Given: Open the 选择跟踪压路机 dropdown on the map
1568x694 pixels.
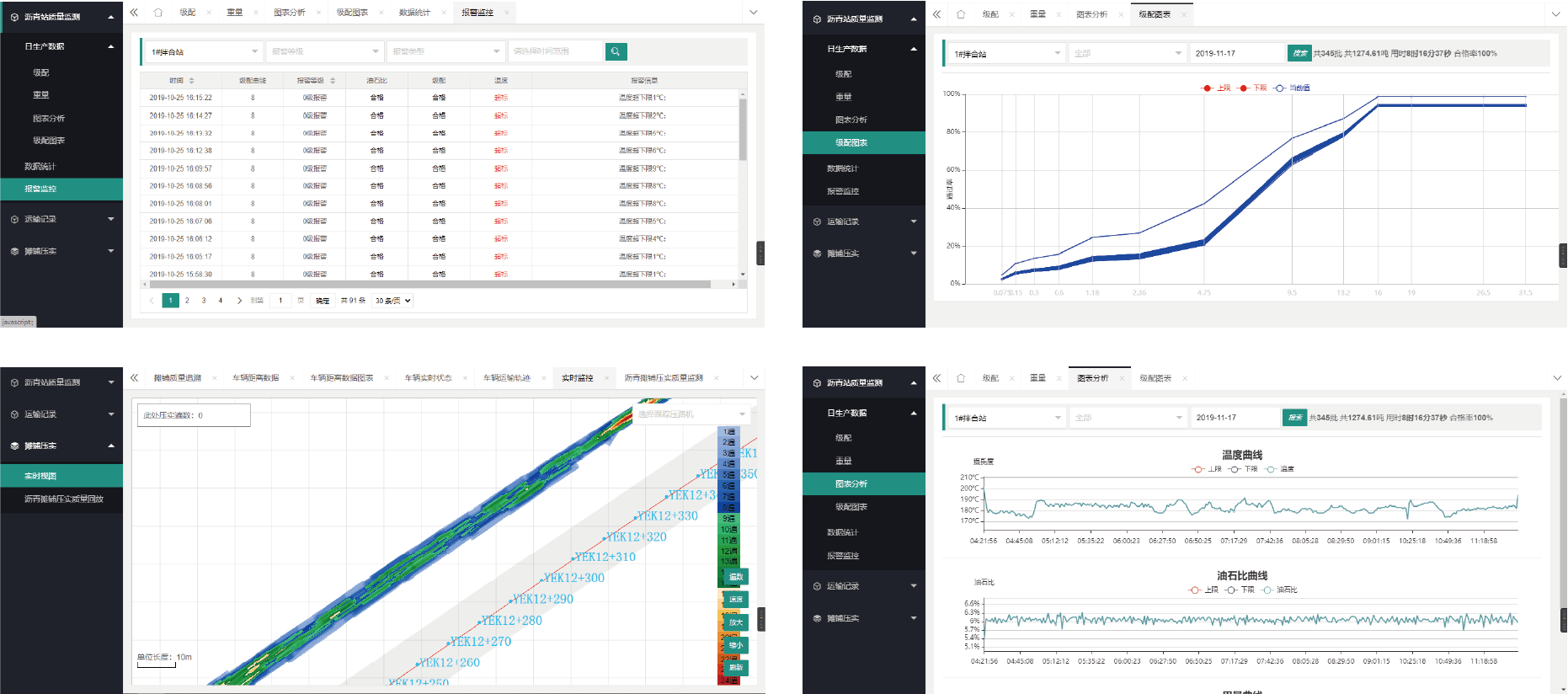Looking at the screenshot, I should (691, 414).
